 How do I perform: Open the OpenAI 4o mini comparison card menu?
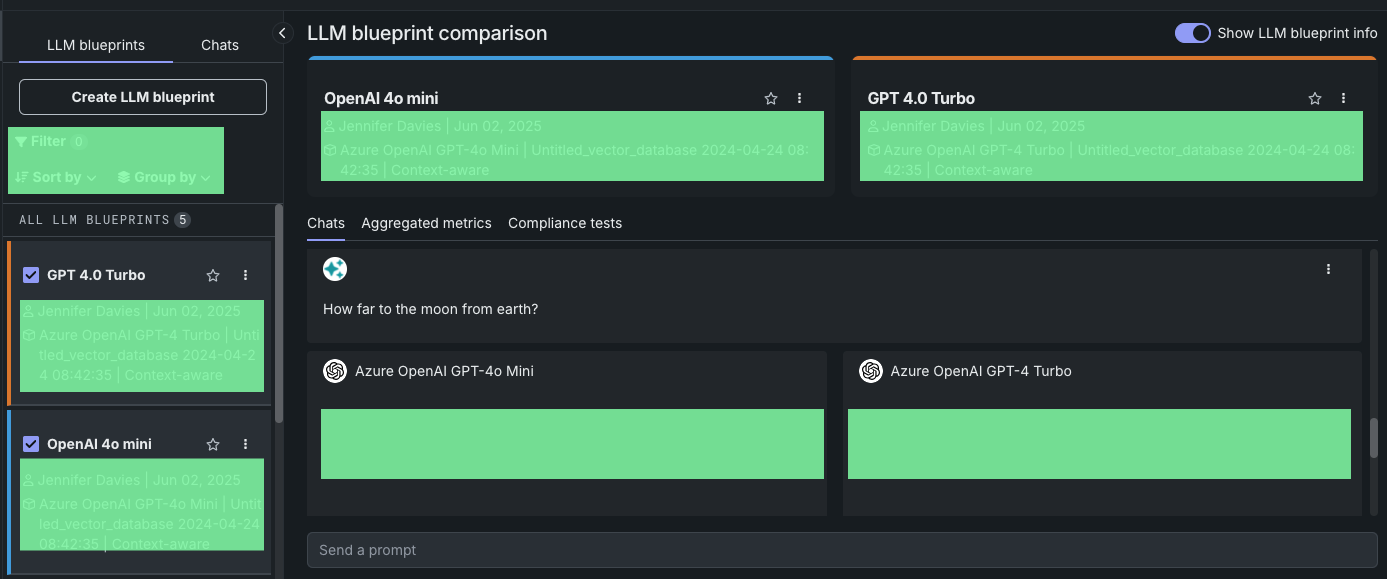pos(799,98)
